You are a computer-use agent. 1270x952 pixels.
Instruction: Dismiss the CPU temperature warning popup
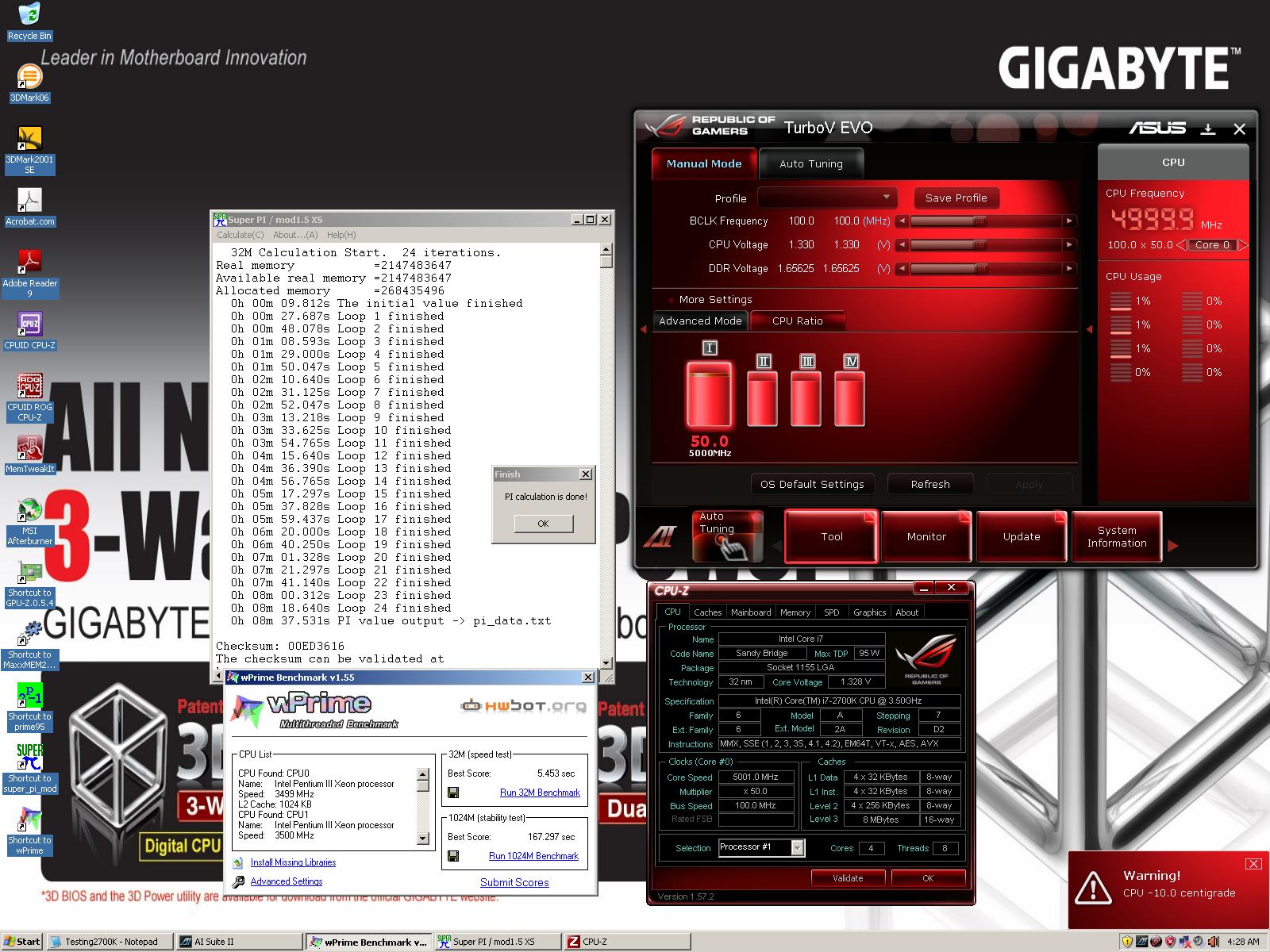point(1253,864)
